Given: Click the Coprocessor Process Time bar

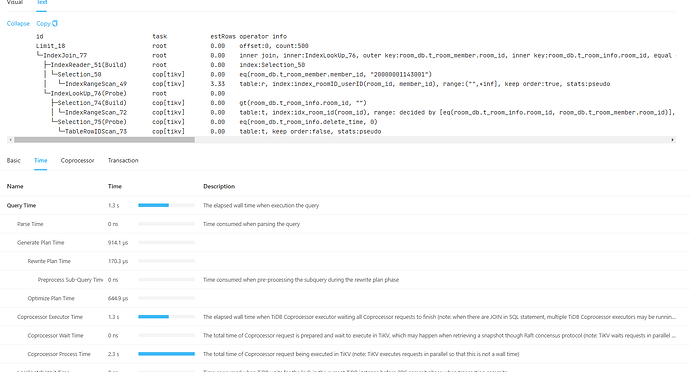Looking at the screenshot, I should pos(166,354).
